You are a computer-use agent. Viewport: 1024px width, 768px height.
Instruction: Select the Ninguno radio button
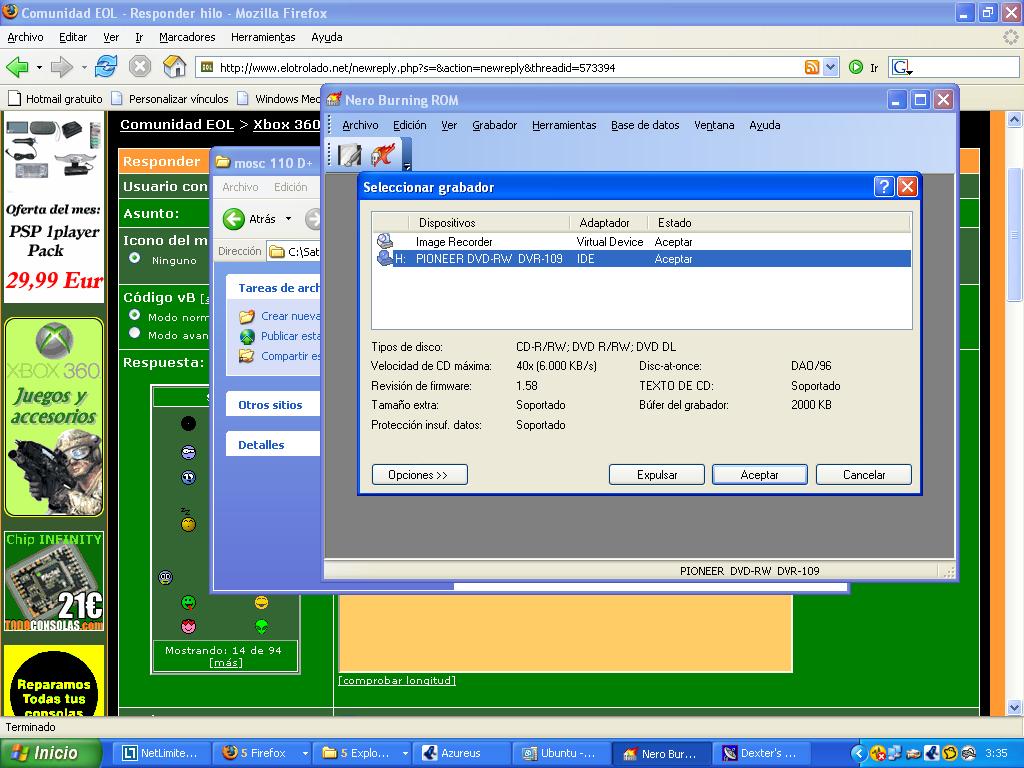[x=134, y=258]
